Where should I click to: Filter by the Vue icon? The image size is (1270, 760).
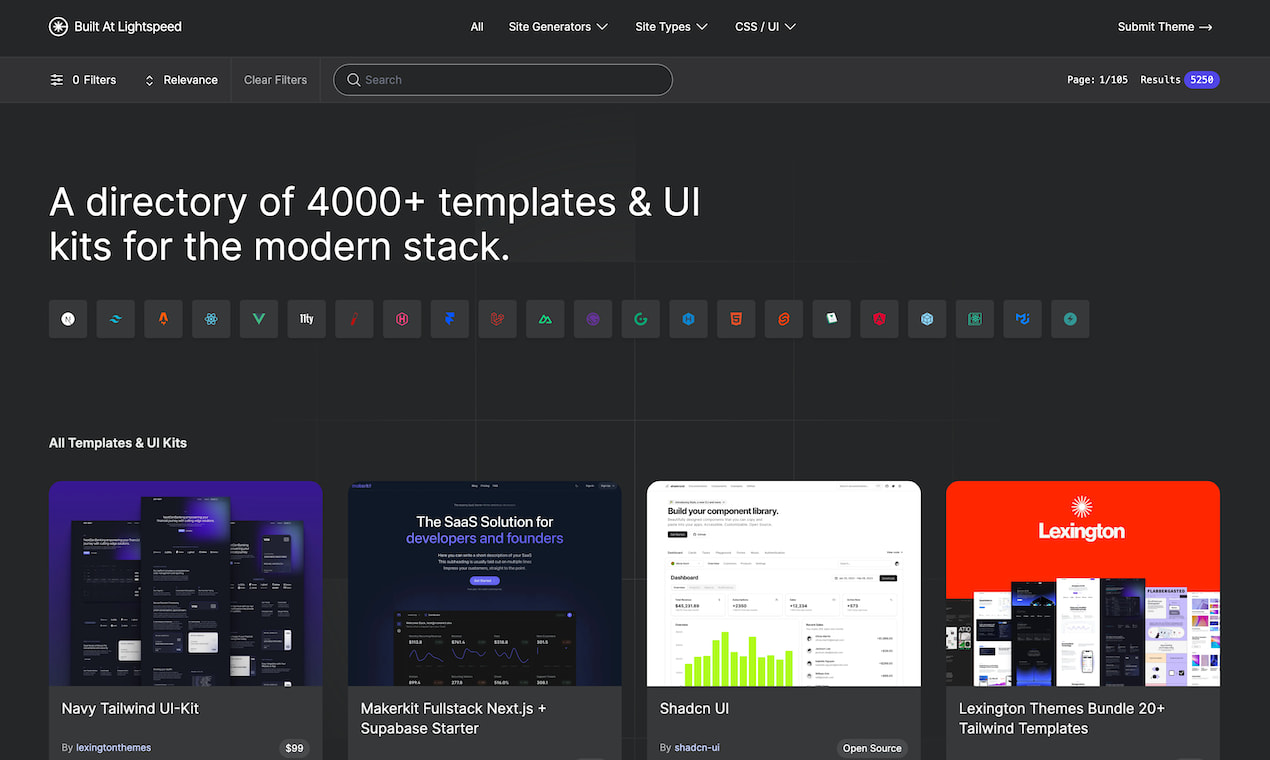(259, 319)
